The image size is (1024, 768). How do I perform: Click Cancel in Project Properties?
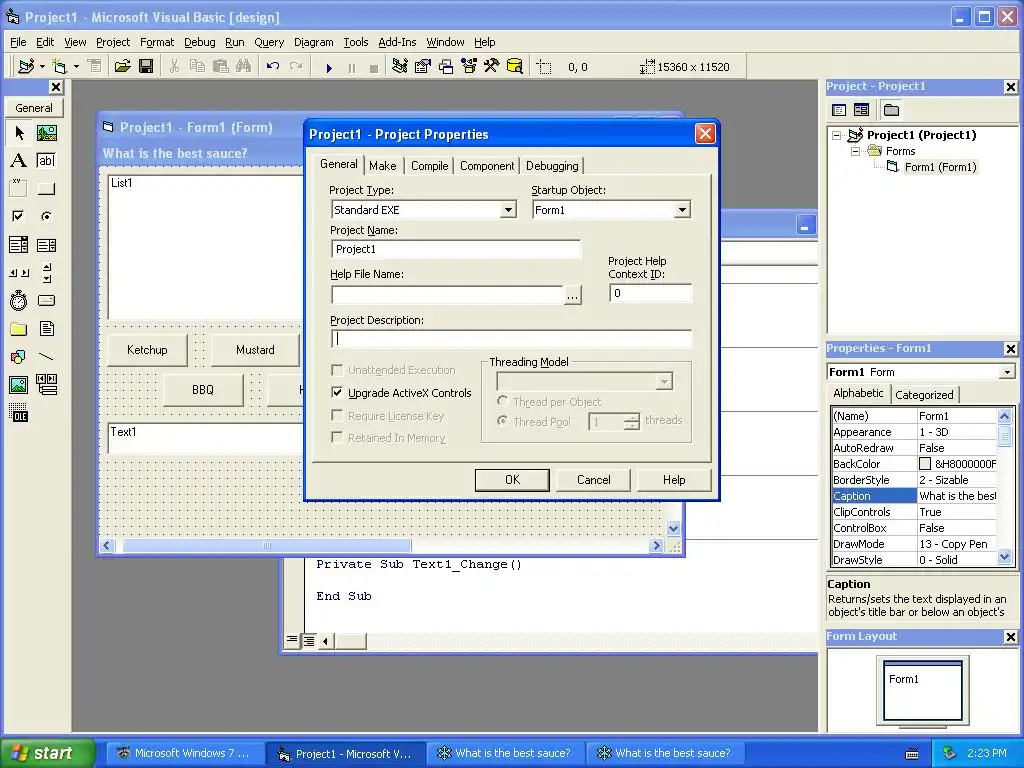594,480
